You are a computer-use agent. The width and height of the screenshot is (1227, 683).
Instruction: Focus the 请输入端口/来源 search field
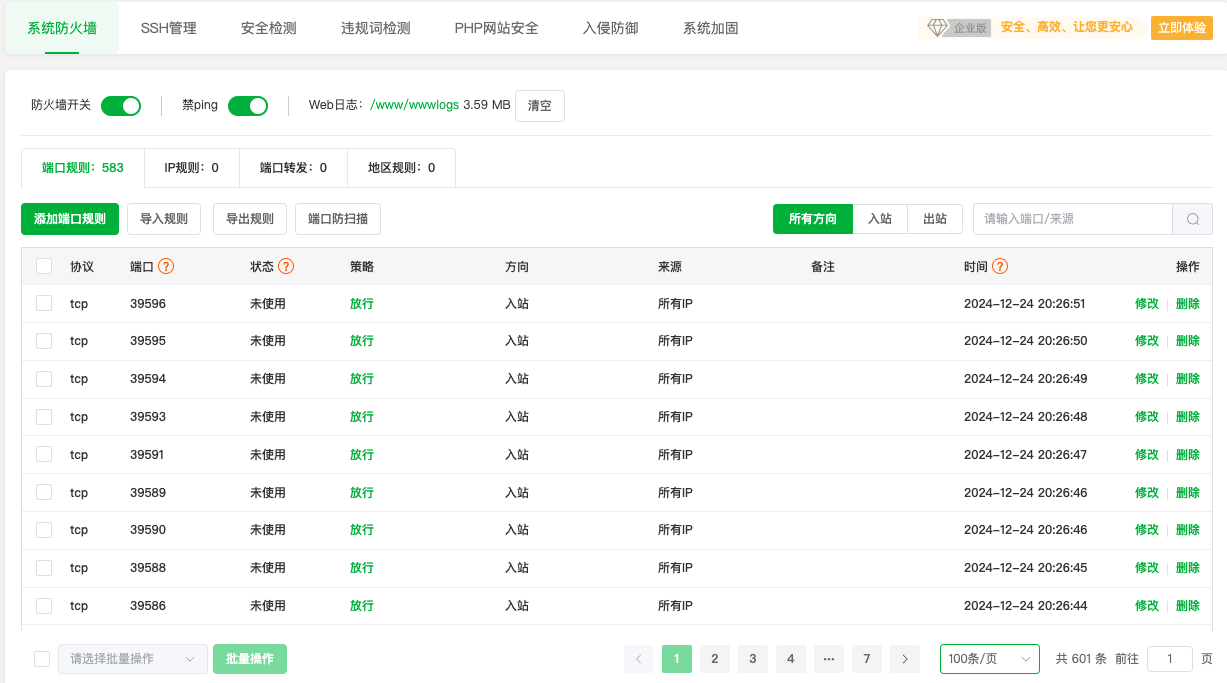click(1073, 219)
